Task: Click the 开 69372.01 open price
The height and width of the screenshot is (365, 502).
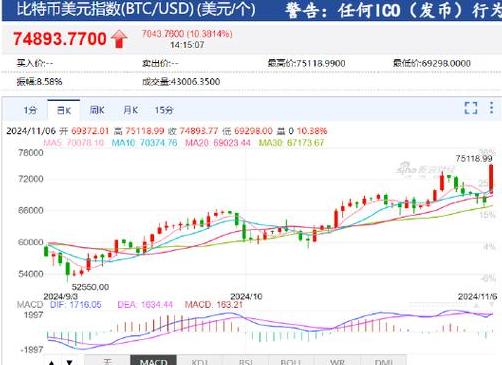Action: pos(84,131)
